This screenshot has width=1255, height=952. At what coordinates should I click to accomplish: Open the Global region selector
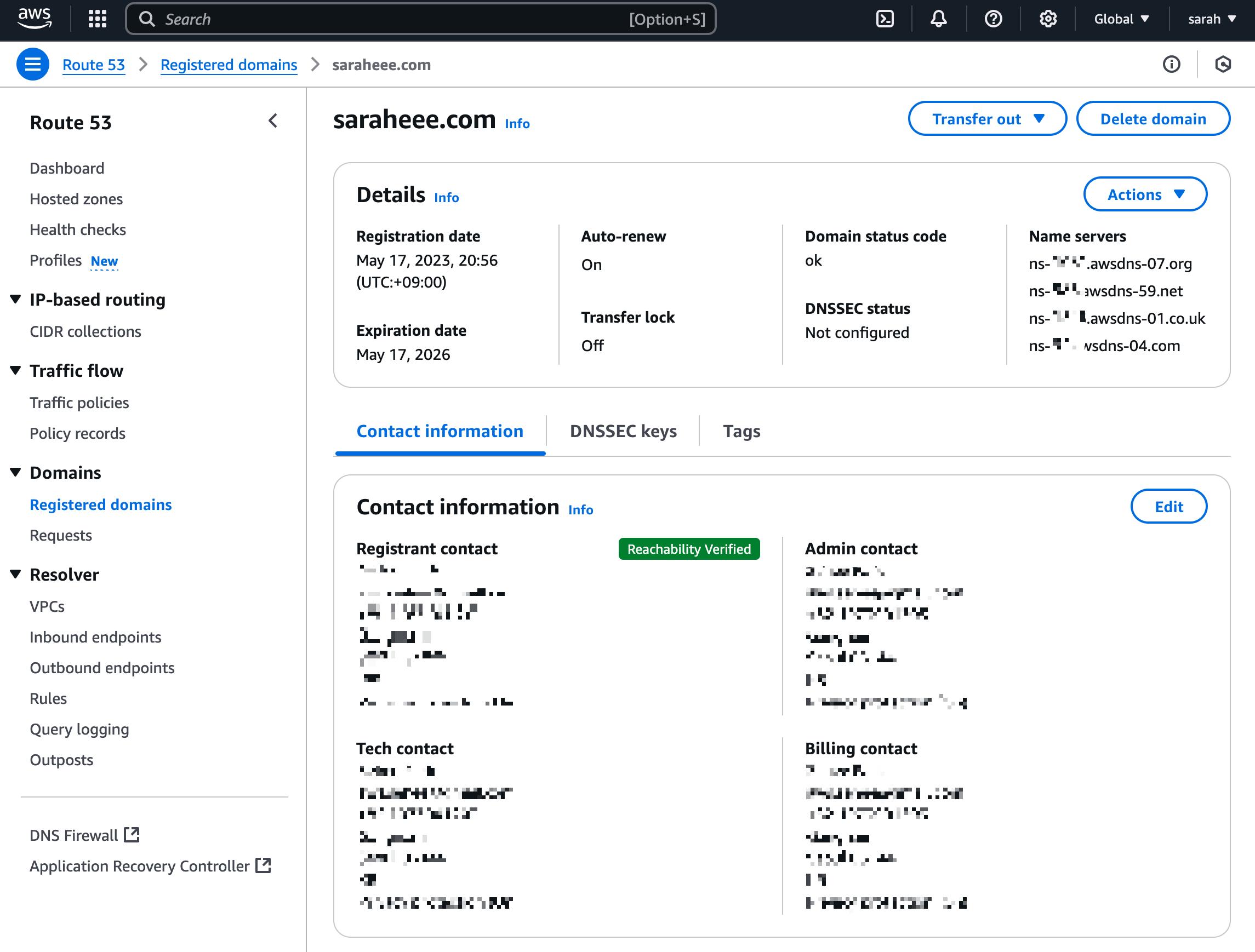1121,19
